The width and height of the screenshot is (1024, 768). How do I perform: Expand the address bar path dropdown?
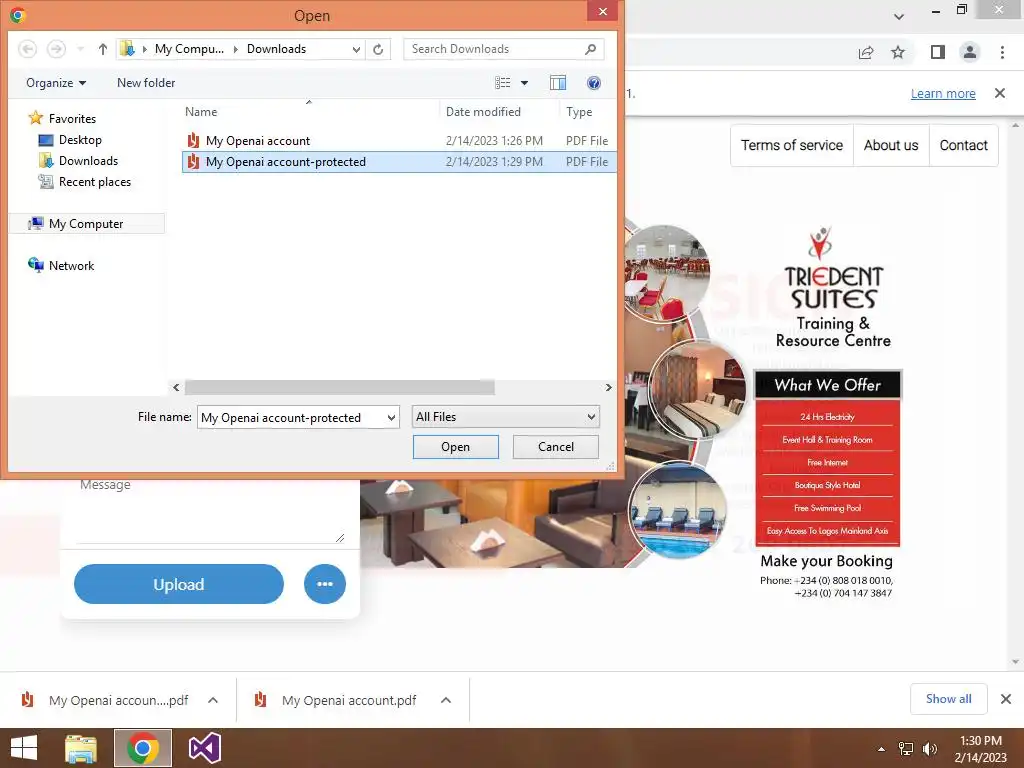(x=356, y=49)
